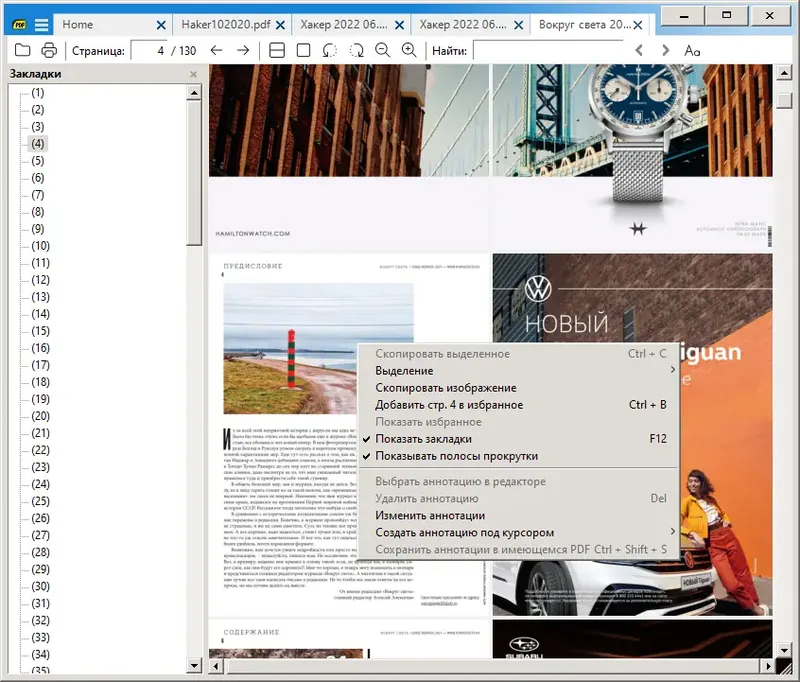Viewport: 800px width, 682px height.
Task: Open the hamburger menu icon
Action: point(41,24)
